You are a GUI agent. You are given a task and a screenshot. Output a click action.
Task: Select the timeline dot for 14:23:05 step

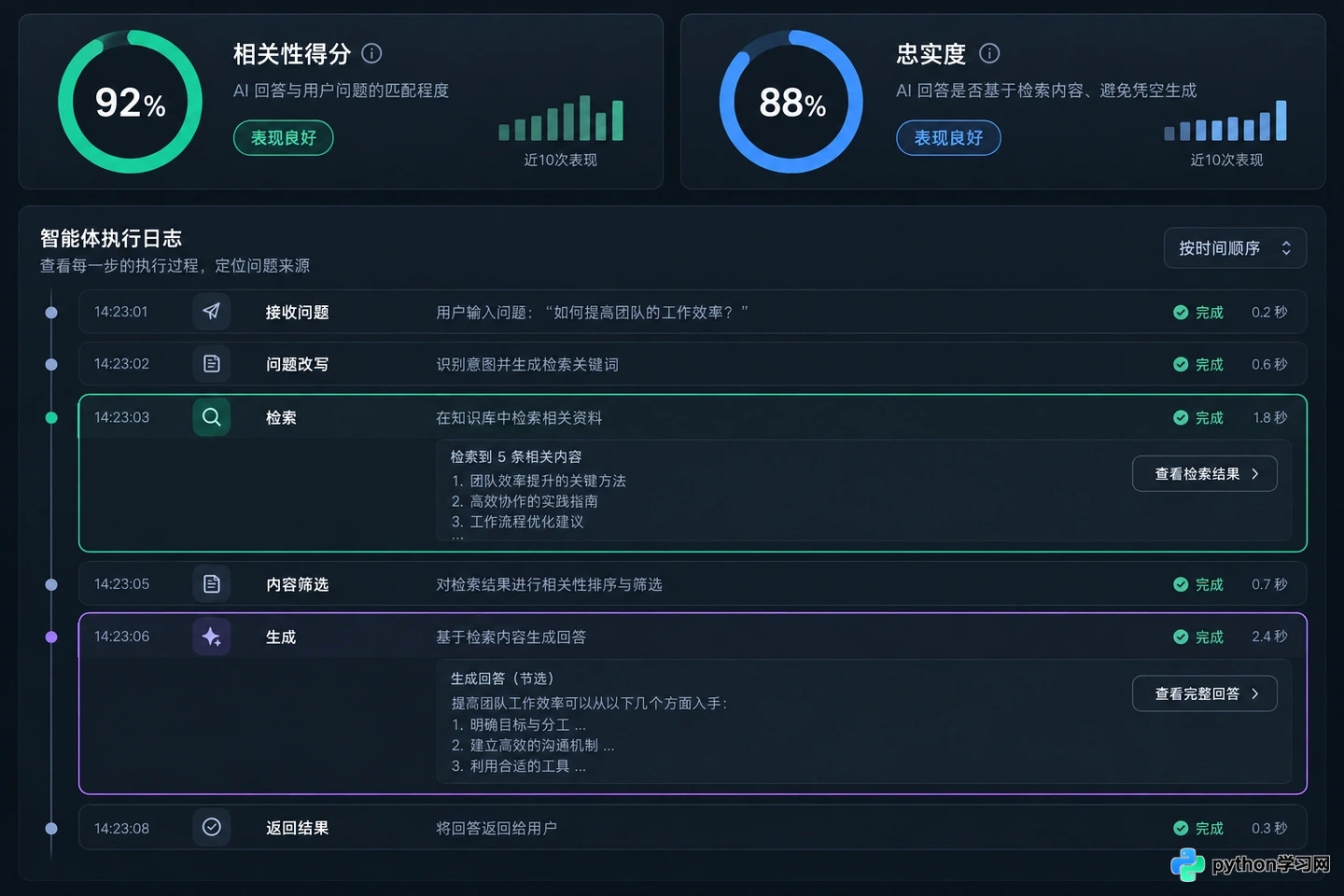tap(51, 584)
